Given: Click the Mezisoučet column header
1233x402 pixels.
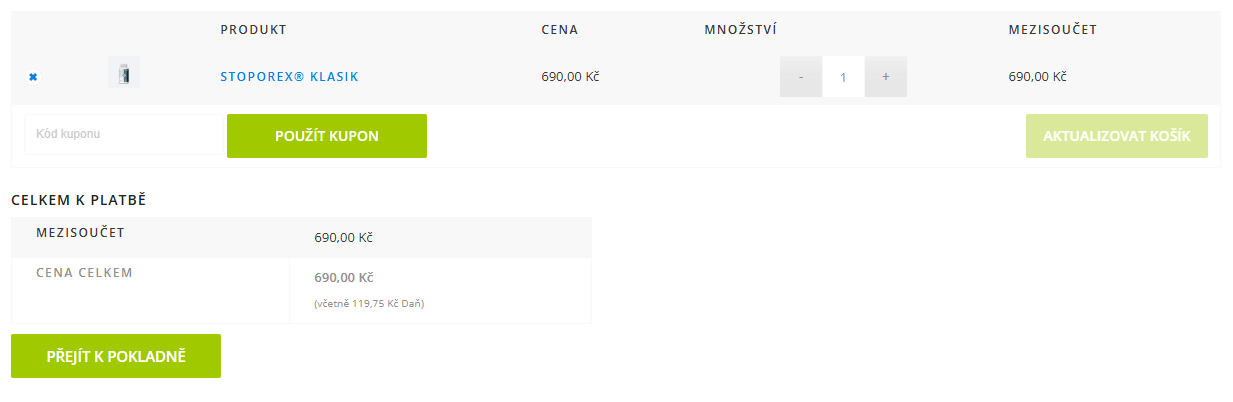Looking at the screenshot, I should tap(1052, 30).
